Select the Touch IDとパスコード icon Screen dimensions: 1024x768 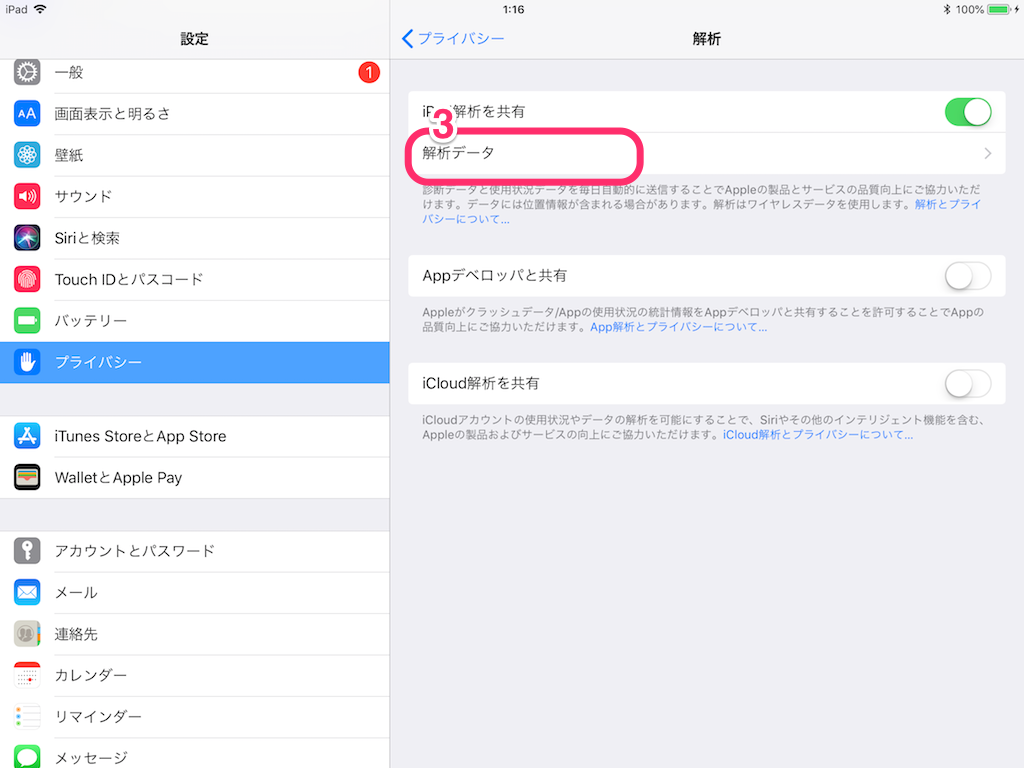click(x=26, y=279)
